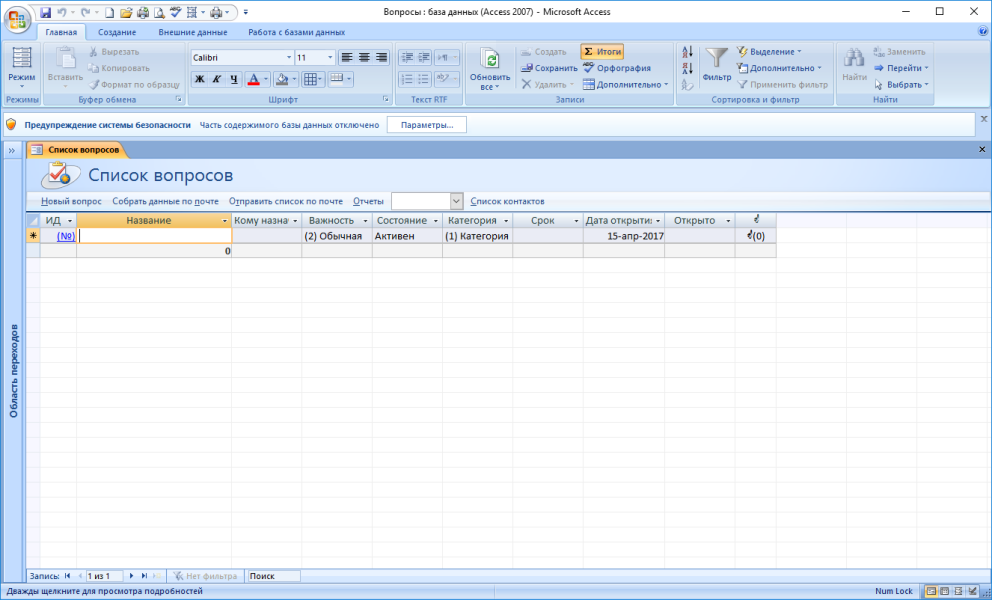
Task: Apply red font color
Action: pyautogui.click(x=253, y=79)
